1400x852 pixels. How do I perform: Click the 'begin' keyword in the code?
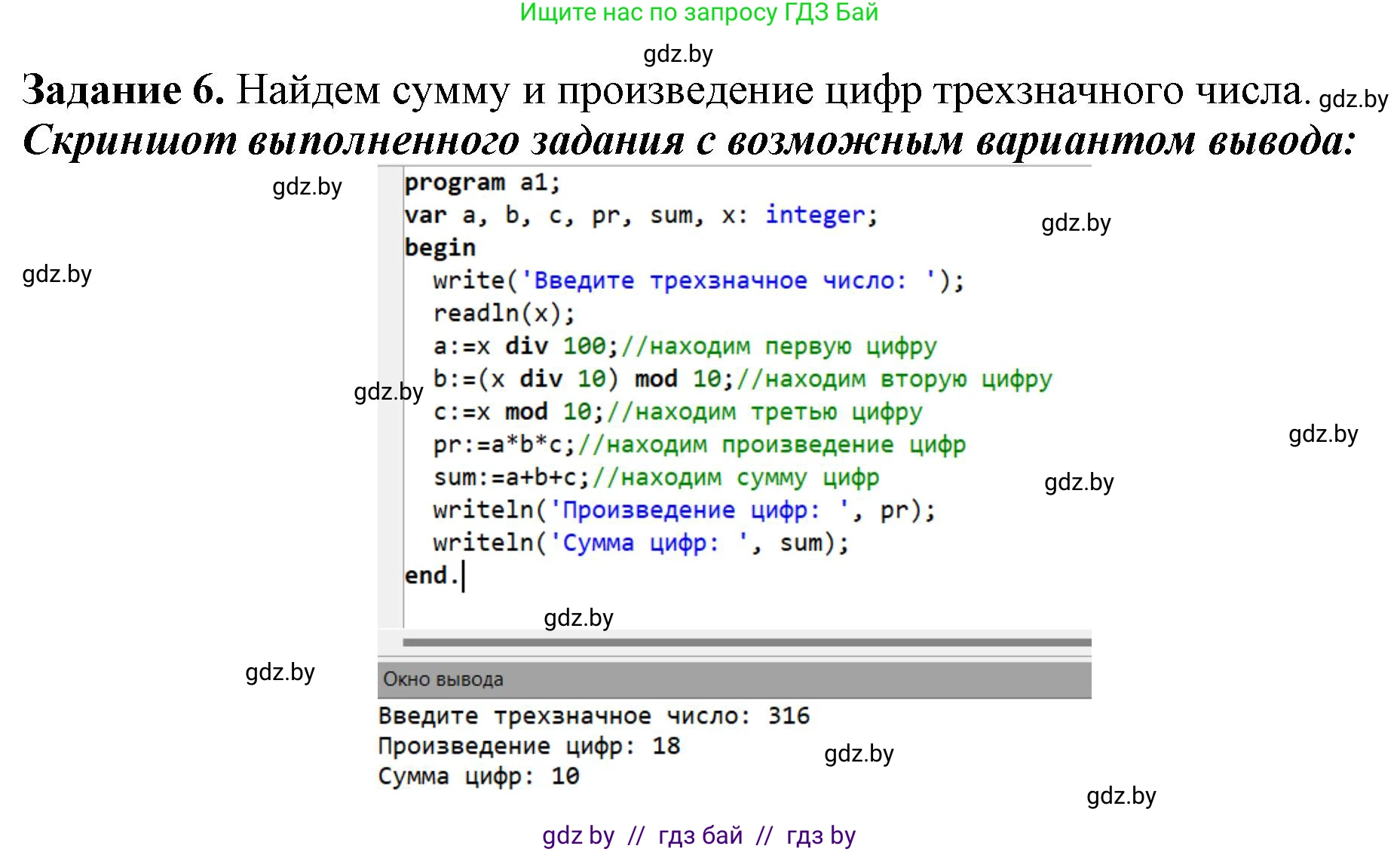click(x=440, y=248)
